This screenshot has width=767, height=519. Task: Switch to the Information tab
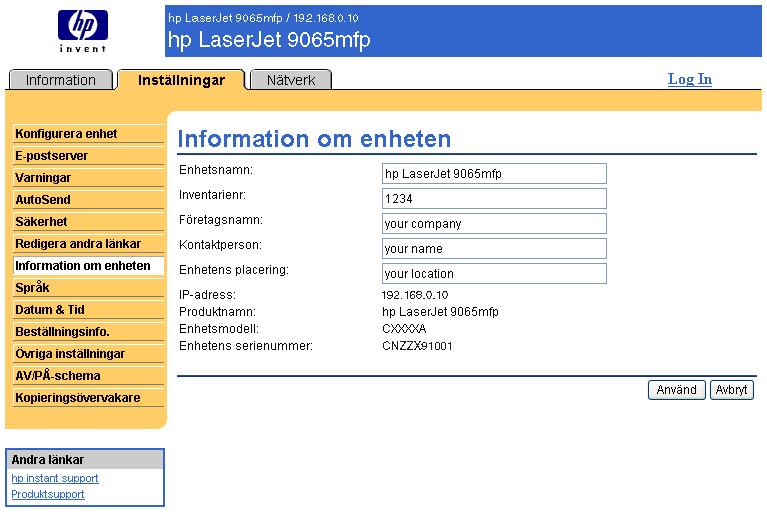point(61,80)
